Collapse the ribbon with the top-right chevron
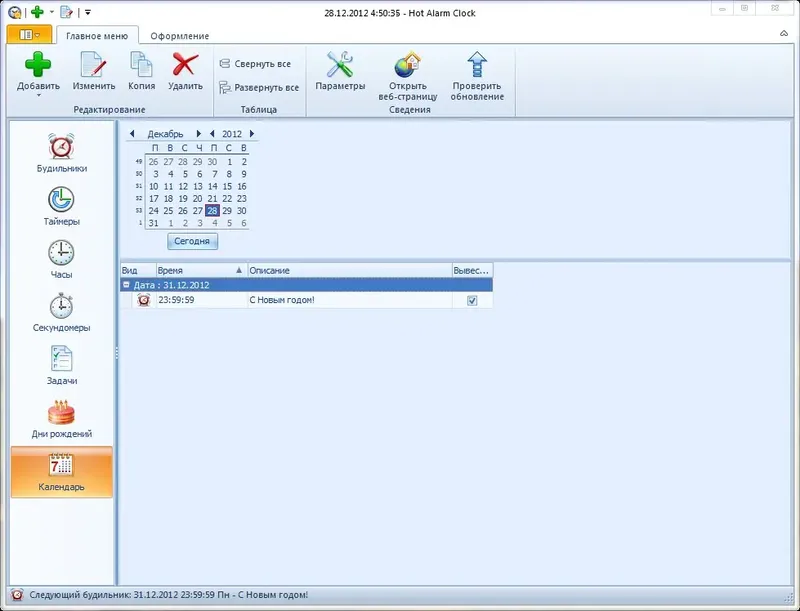 click(784, 34)
